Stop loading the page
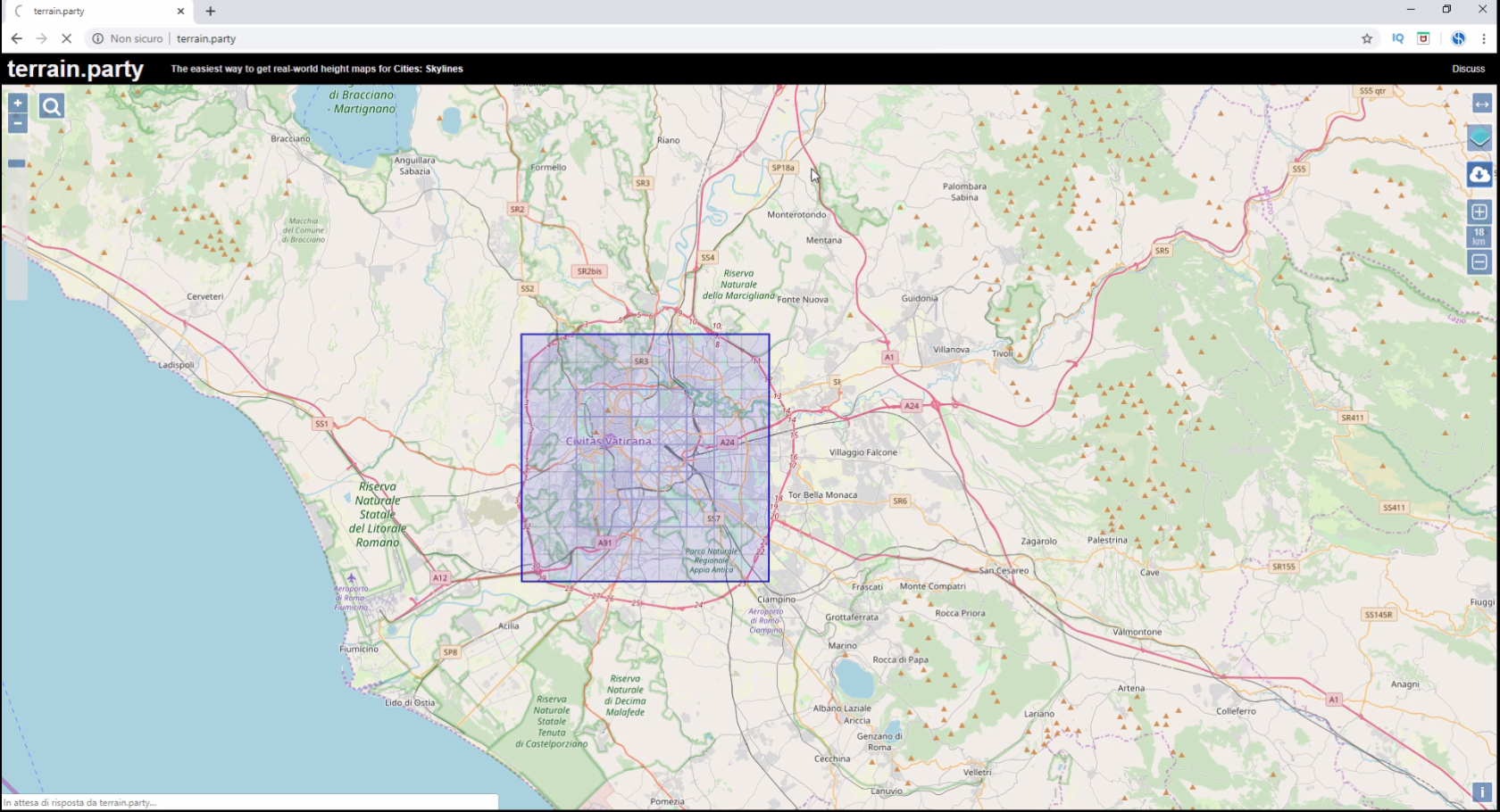1500x812 pixels. [66, 38]
